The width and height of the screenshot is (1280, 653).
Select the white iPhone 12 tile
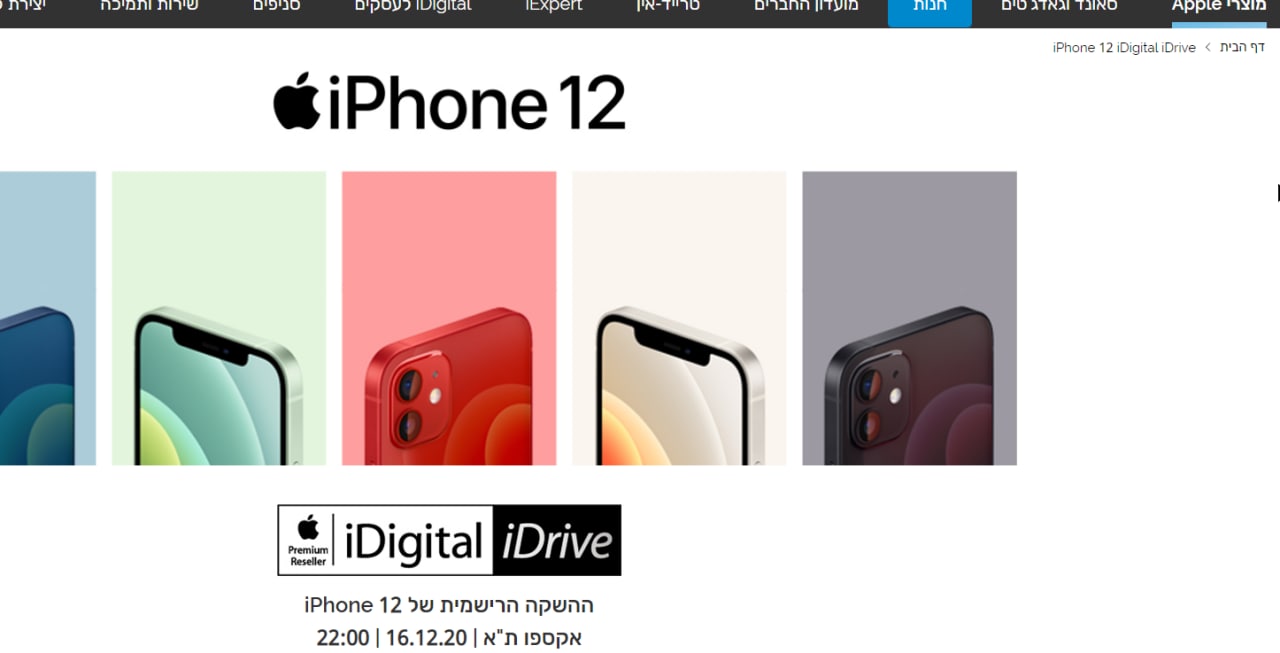pos(679,318)
